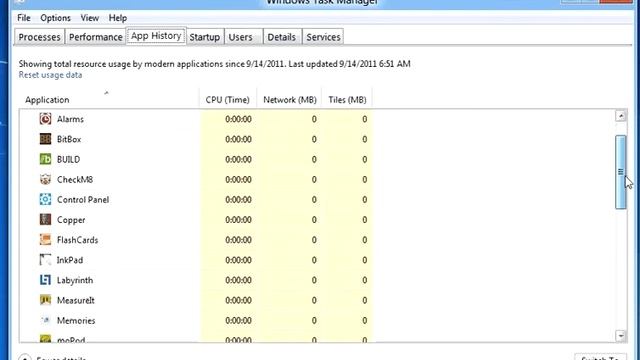
Task: Click the Control Panel app icon
Action: pos(45,199)
